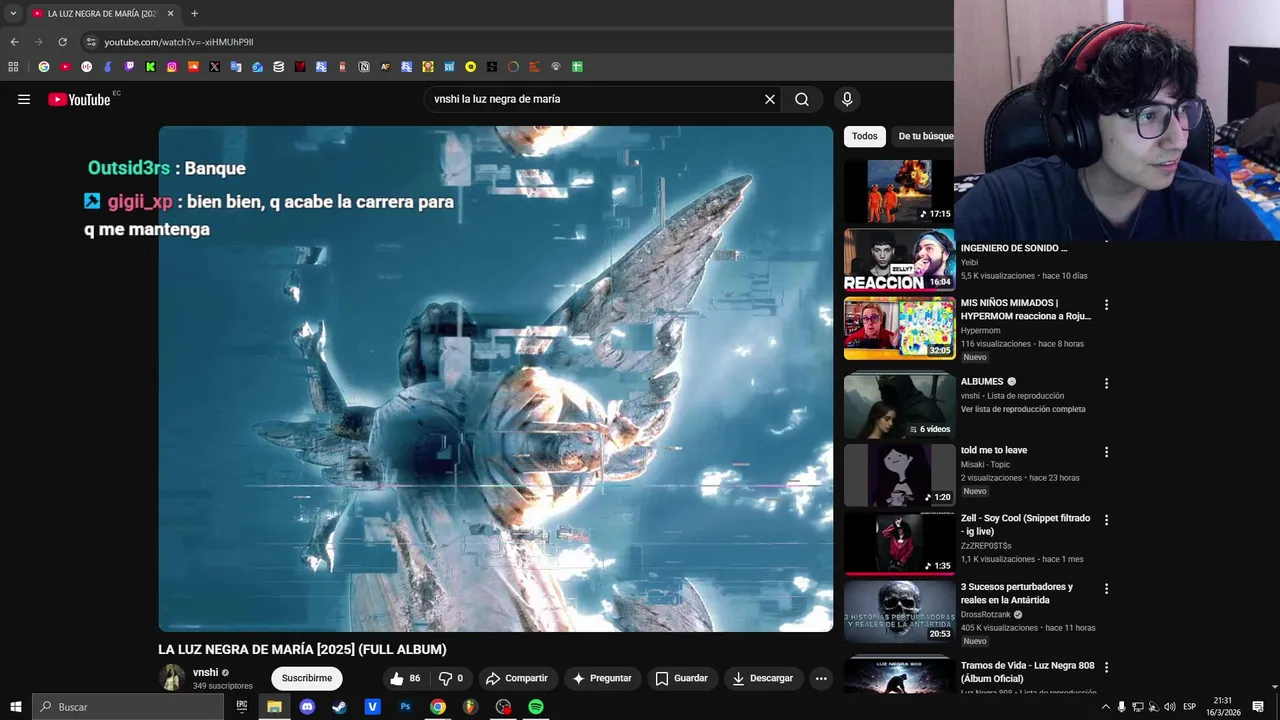The height and width of the screenshot is (720, 1280).
Task: Open Spotify from taskbar
Action: coord(536,707)
